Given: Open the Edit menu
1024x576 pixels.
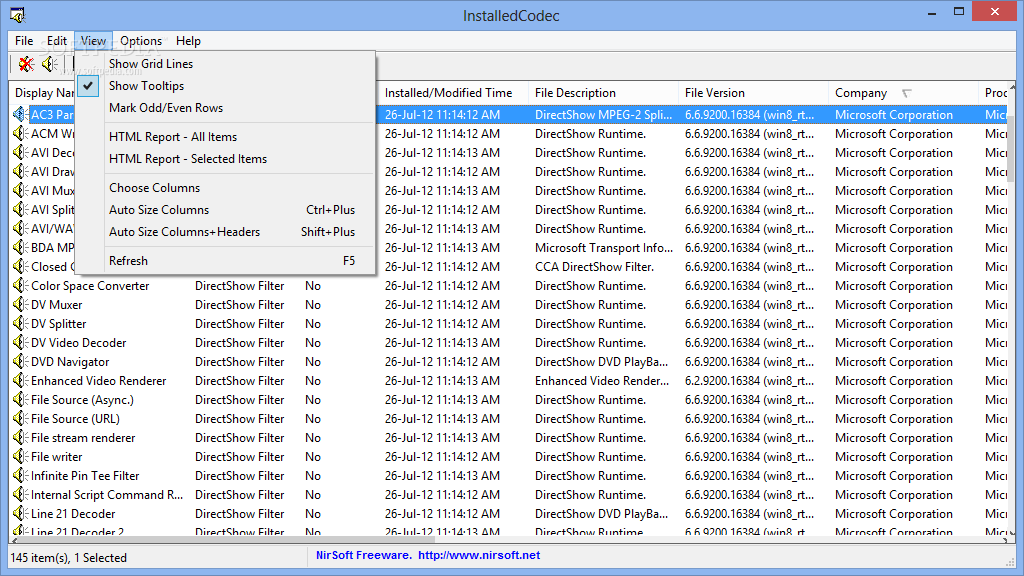Looking at the screenshot, I should point(57,40).
